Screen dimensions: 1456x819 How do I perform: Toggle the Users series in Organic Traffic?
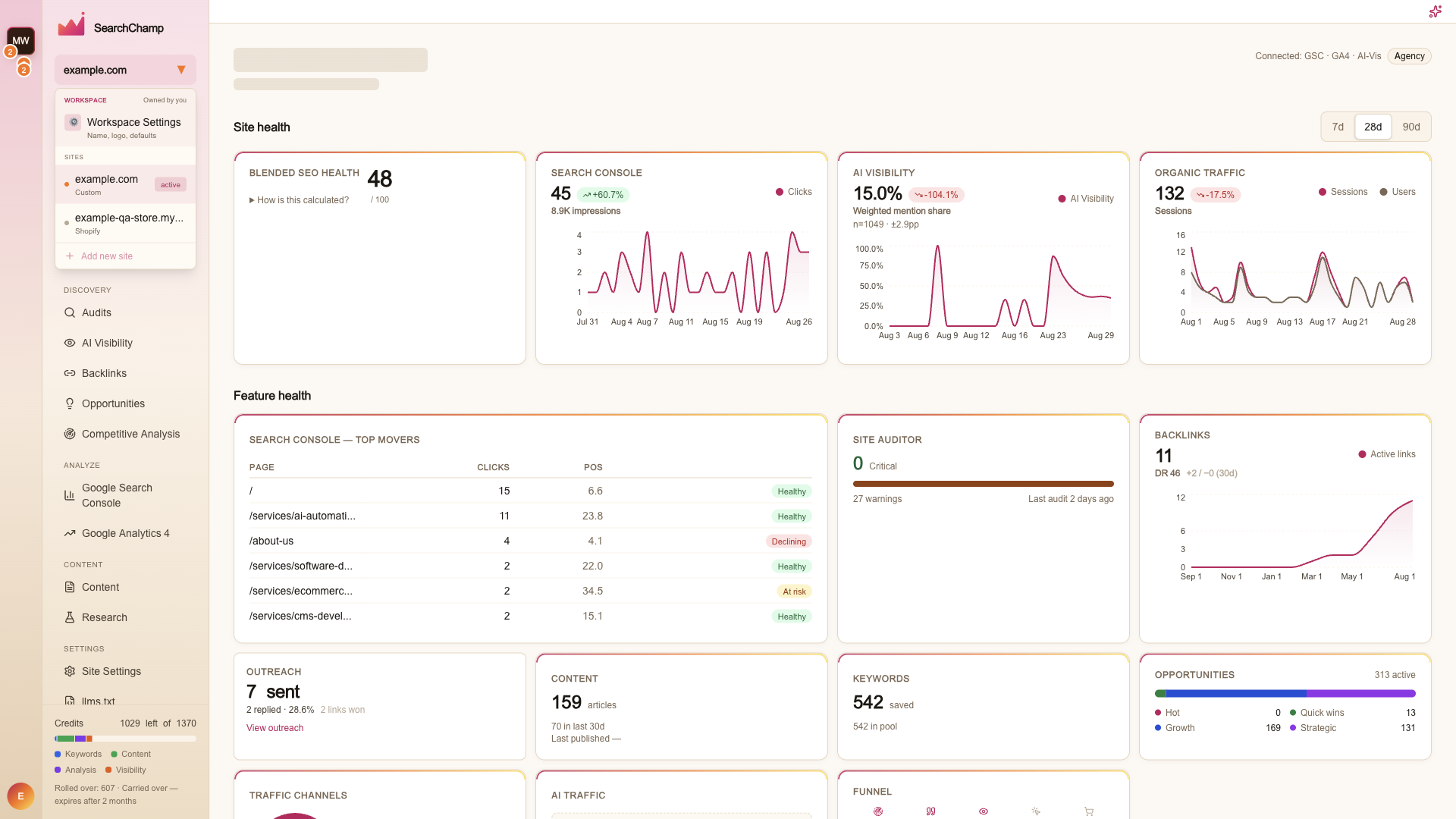[1398, 192]
